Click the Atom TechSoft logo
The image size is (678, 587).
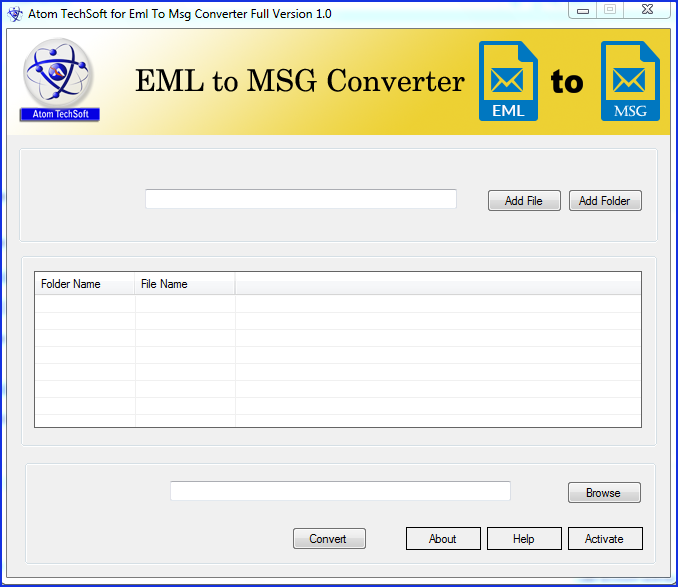[x=60, y=80]
